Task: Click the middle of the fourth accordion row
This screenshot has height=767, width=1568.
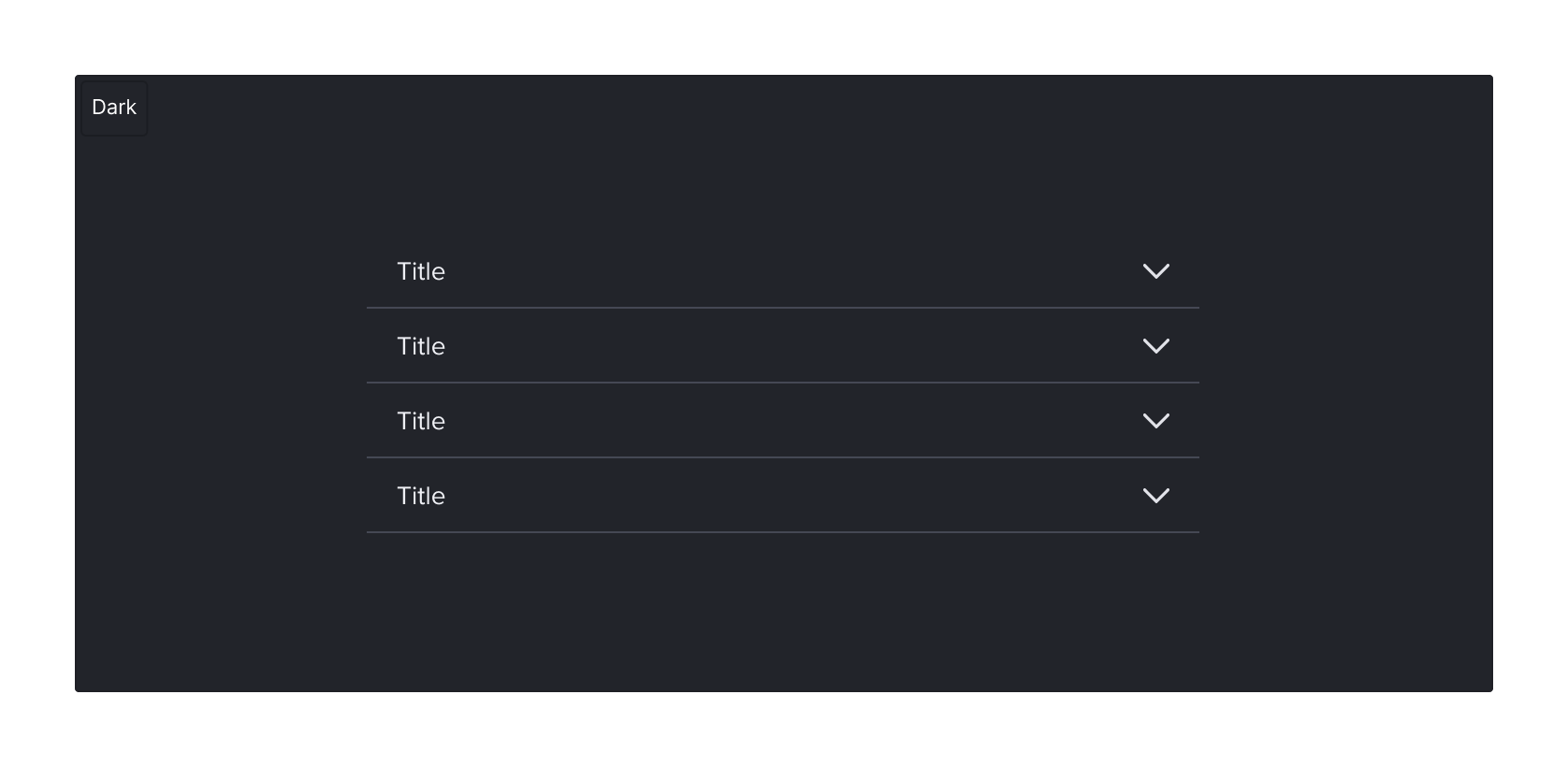Action: coord(782,496)
